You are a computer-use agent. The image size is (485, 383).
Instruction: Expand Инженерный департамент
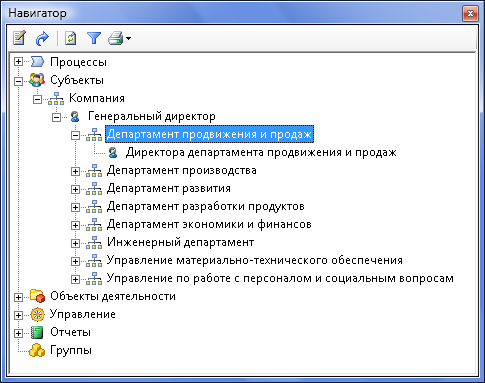coord(76,243)
